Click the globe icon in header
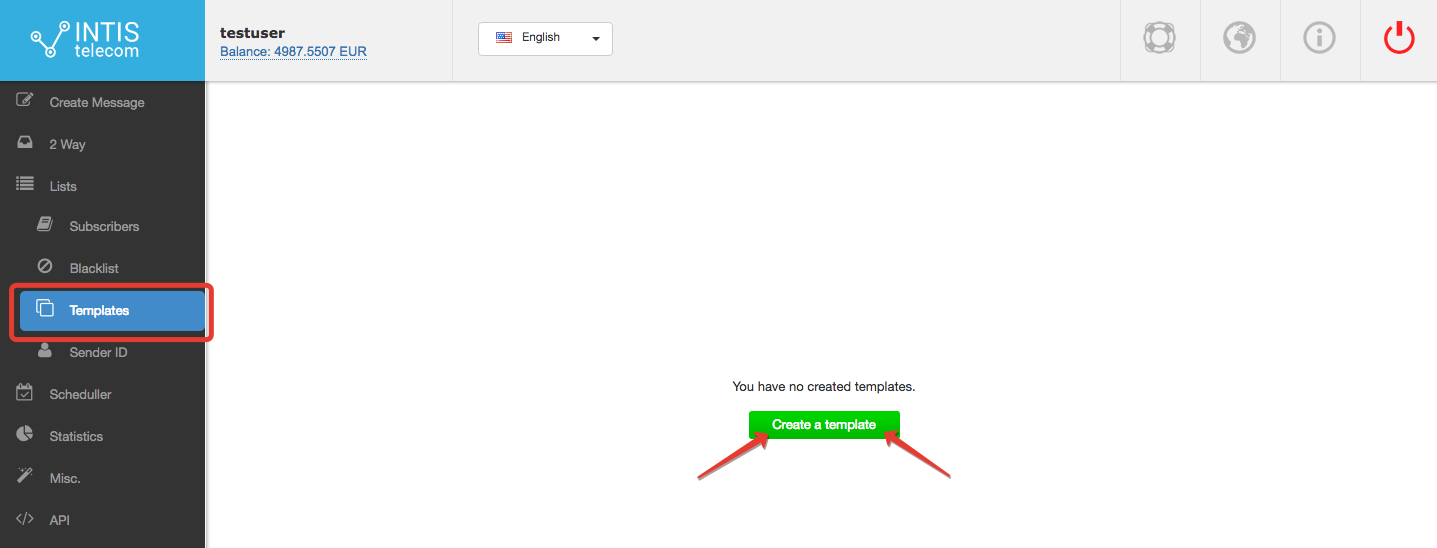The width and height of the screenshot is (1437, 548). click(x=1239, y=39)
